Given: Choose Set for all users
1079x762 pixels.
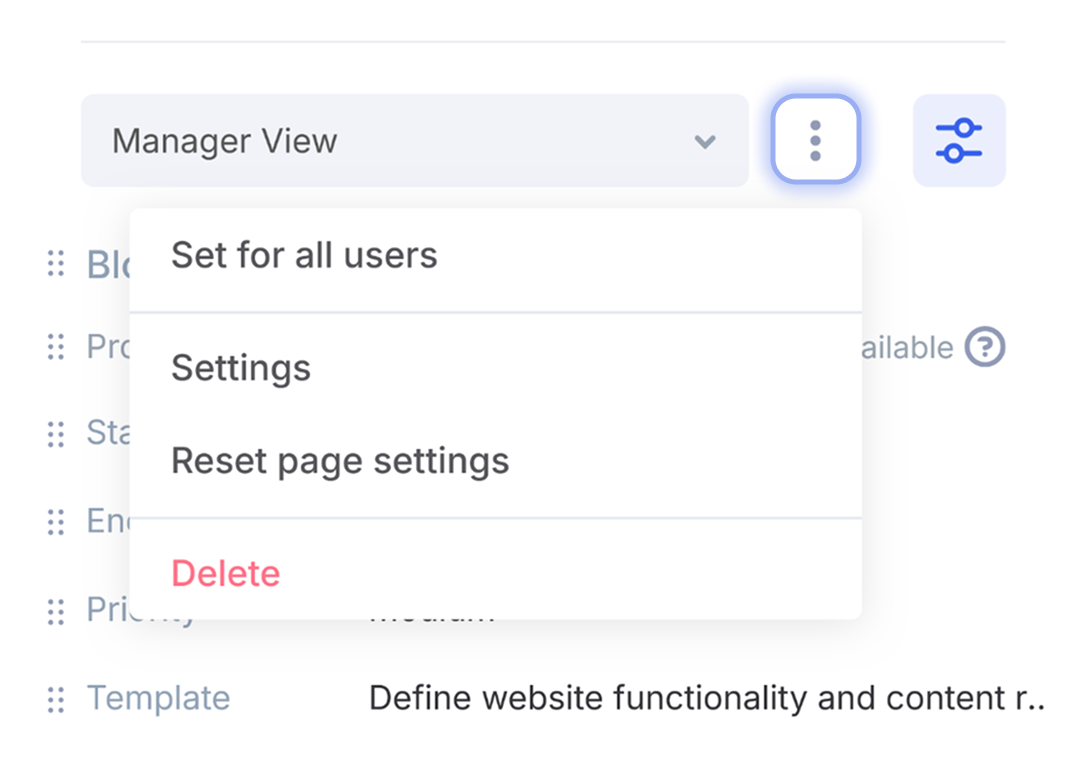Looking at the screenshot, I should pos(304,256).
